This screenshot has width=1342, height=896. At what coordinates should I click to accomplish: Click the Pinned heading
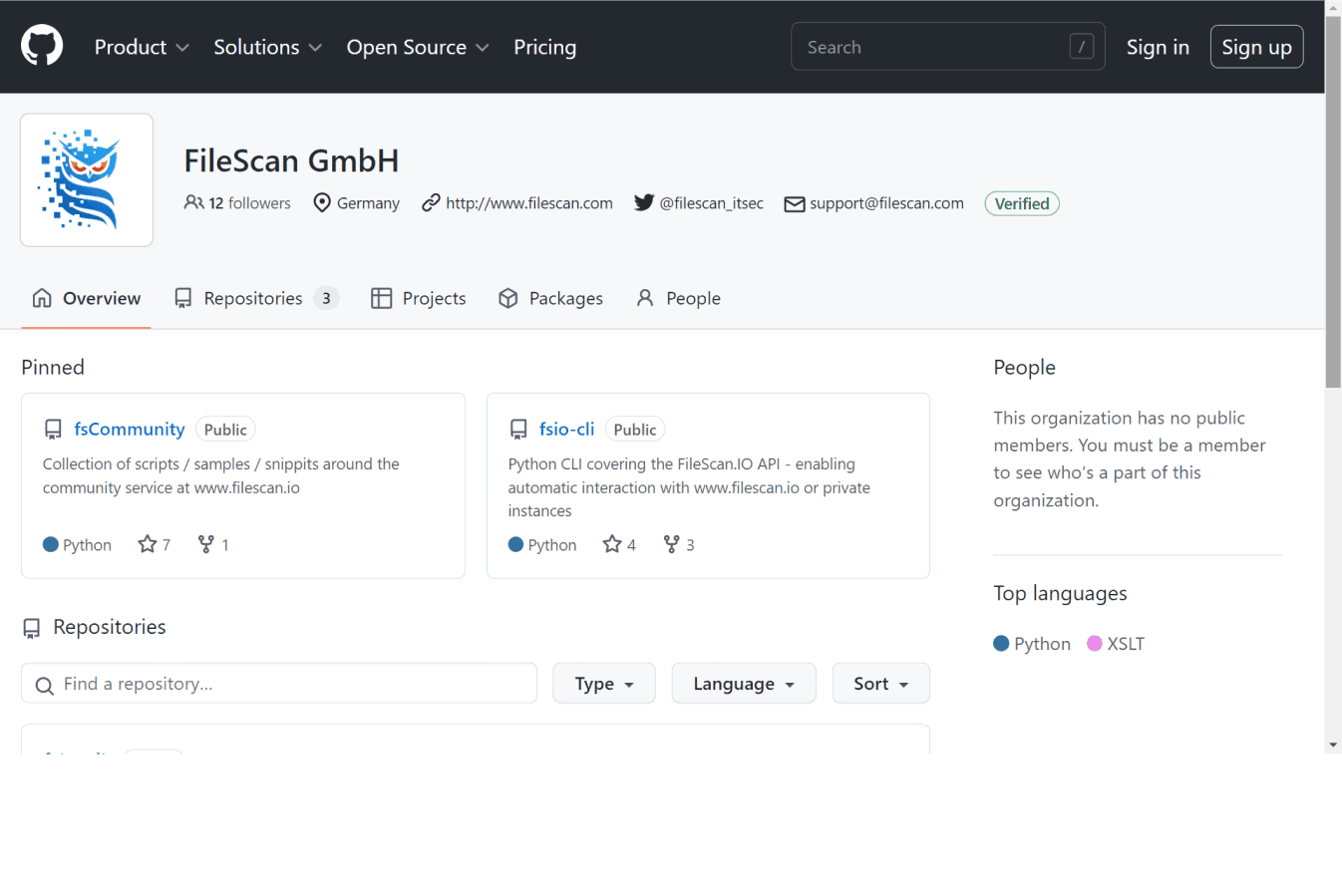point(53,367)
